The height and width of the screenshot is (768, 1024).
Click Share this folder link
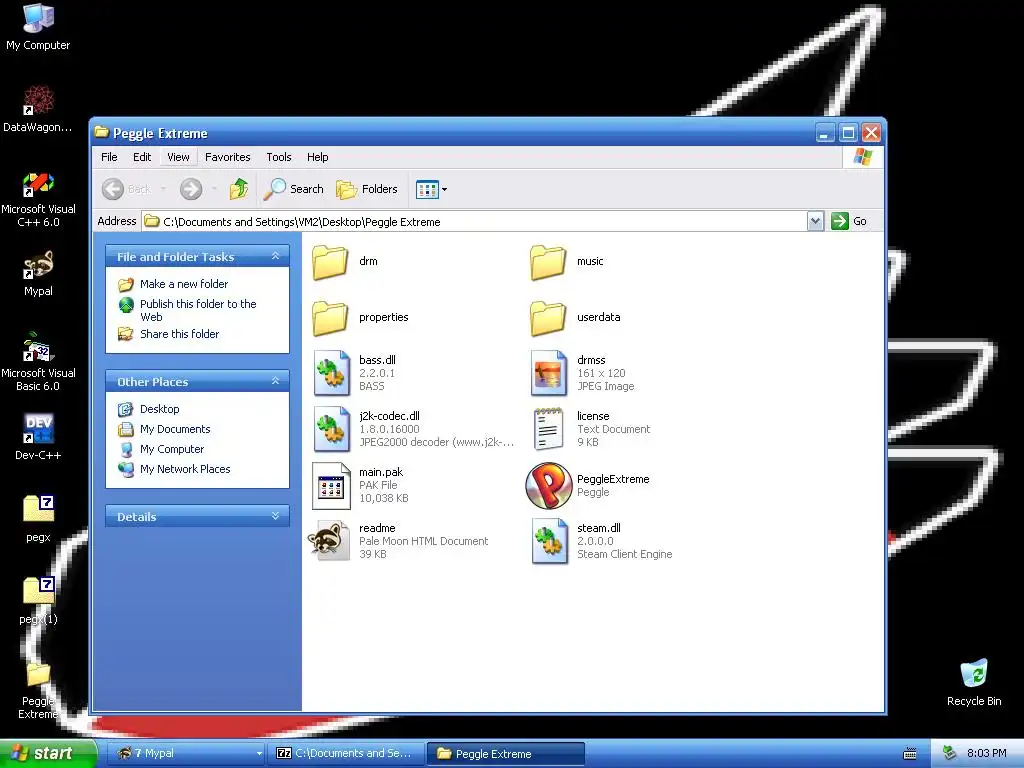[180, 334]
